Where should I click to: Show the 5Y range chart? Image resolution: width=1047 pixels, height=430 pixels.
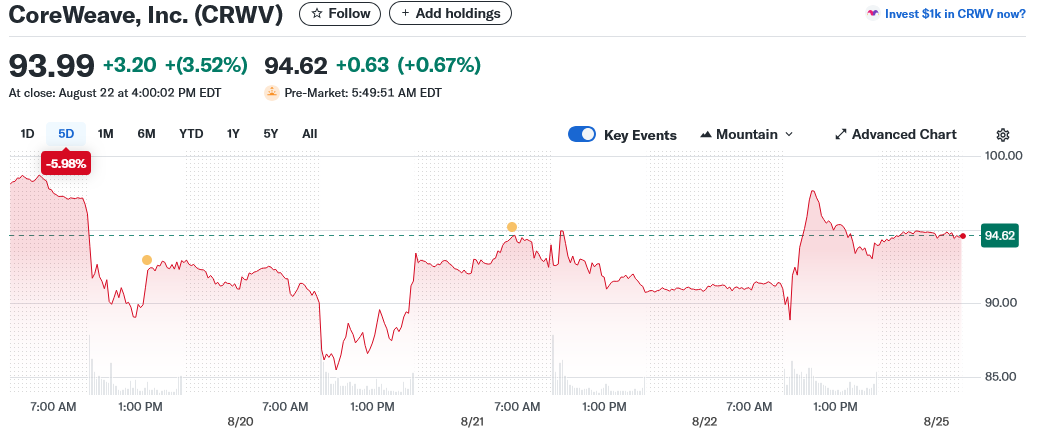point(270,134)
